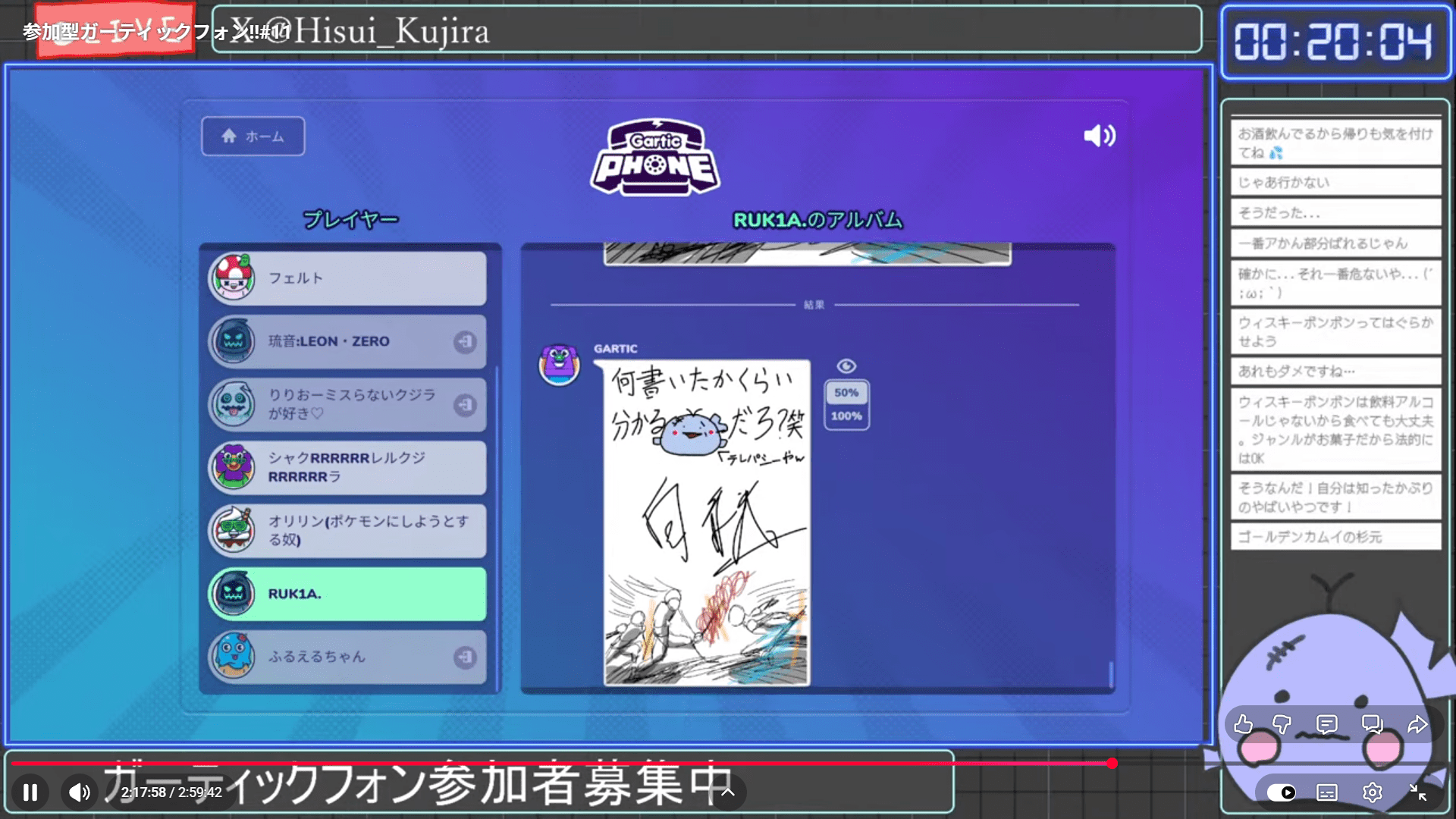This screenshot has height=819, width=1456.
Task: Set drawing zoom to 50%
Action: [x=846, y=393]
